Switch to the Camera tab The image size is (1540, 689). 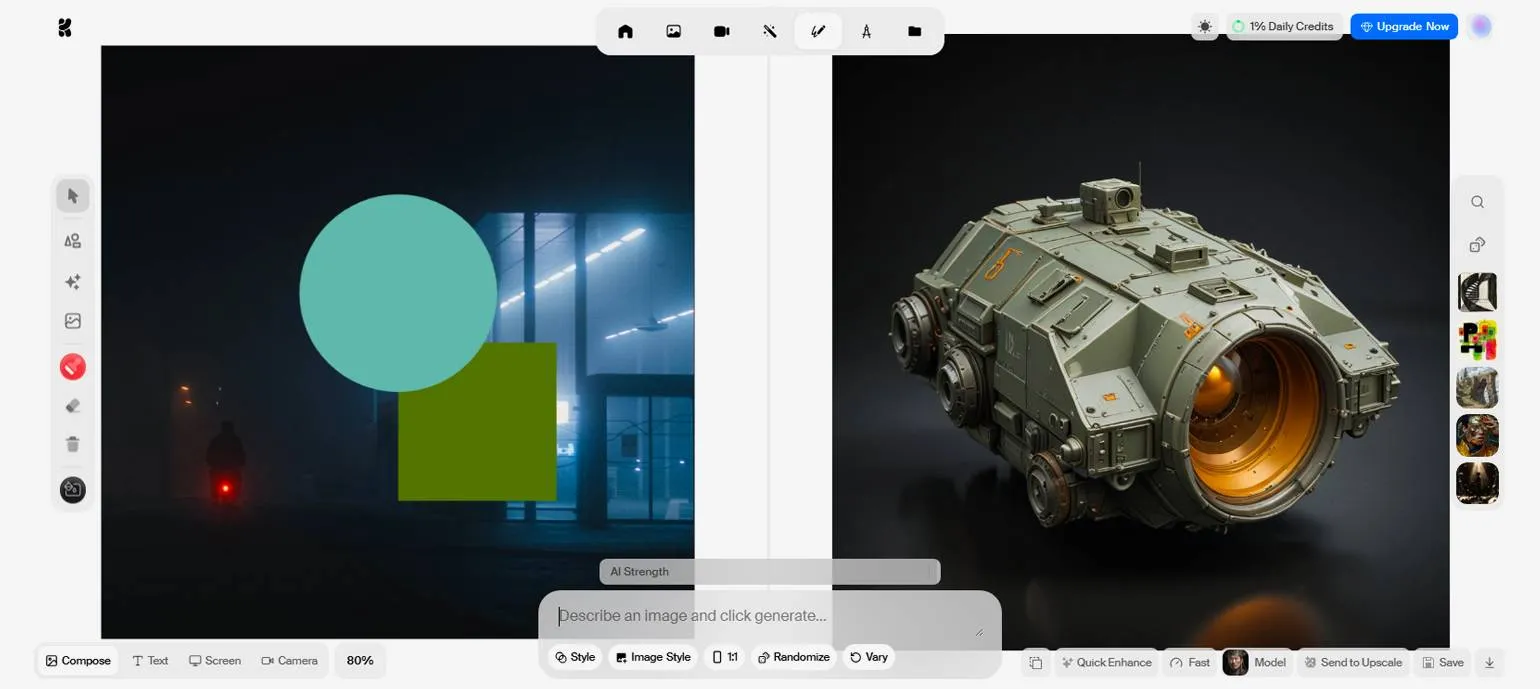[289, 660]
